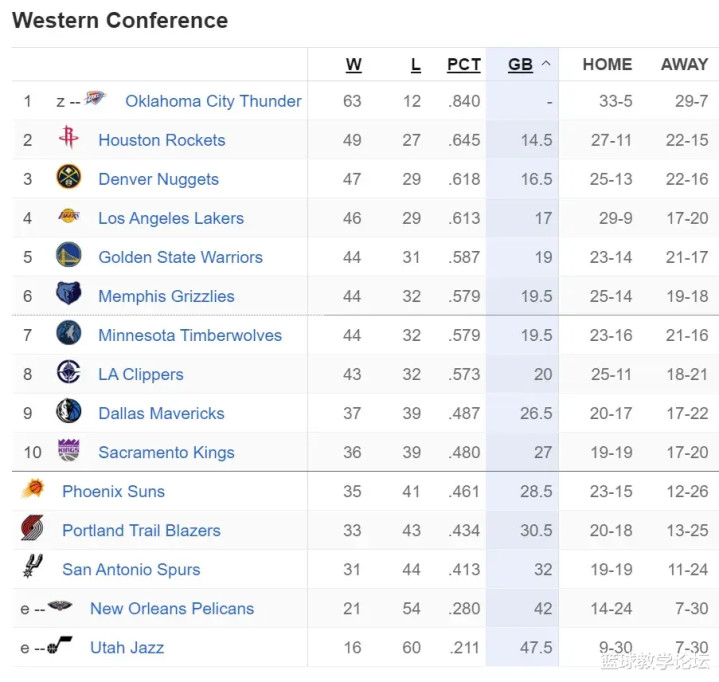Open the Los Angeles Lakers team link
The height and width of the screenshot is (682, 719).
tap(171, 218)
